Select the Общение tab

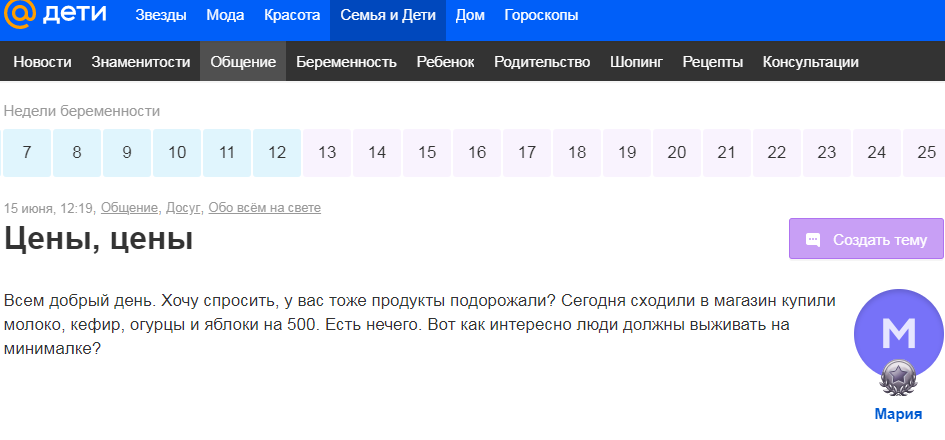tap(243, 61)
